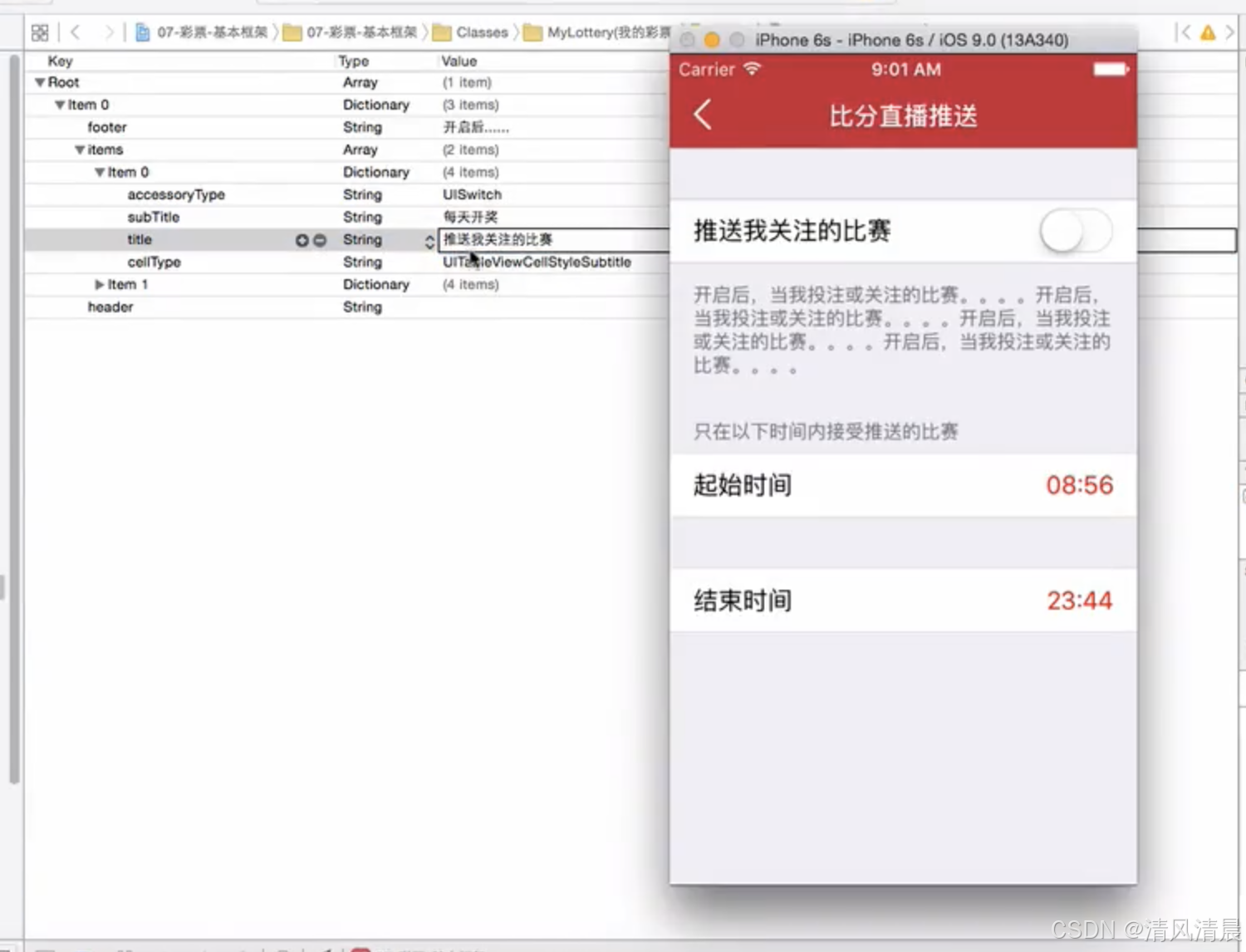Collapse the nested Item 0 under items

coord(99,172)
